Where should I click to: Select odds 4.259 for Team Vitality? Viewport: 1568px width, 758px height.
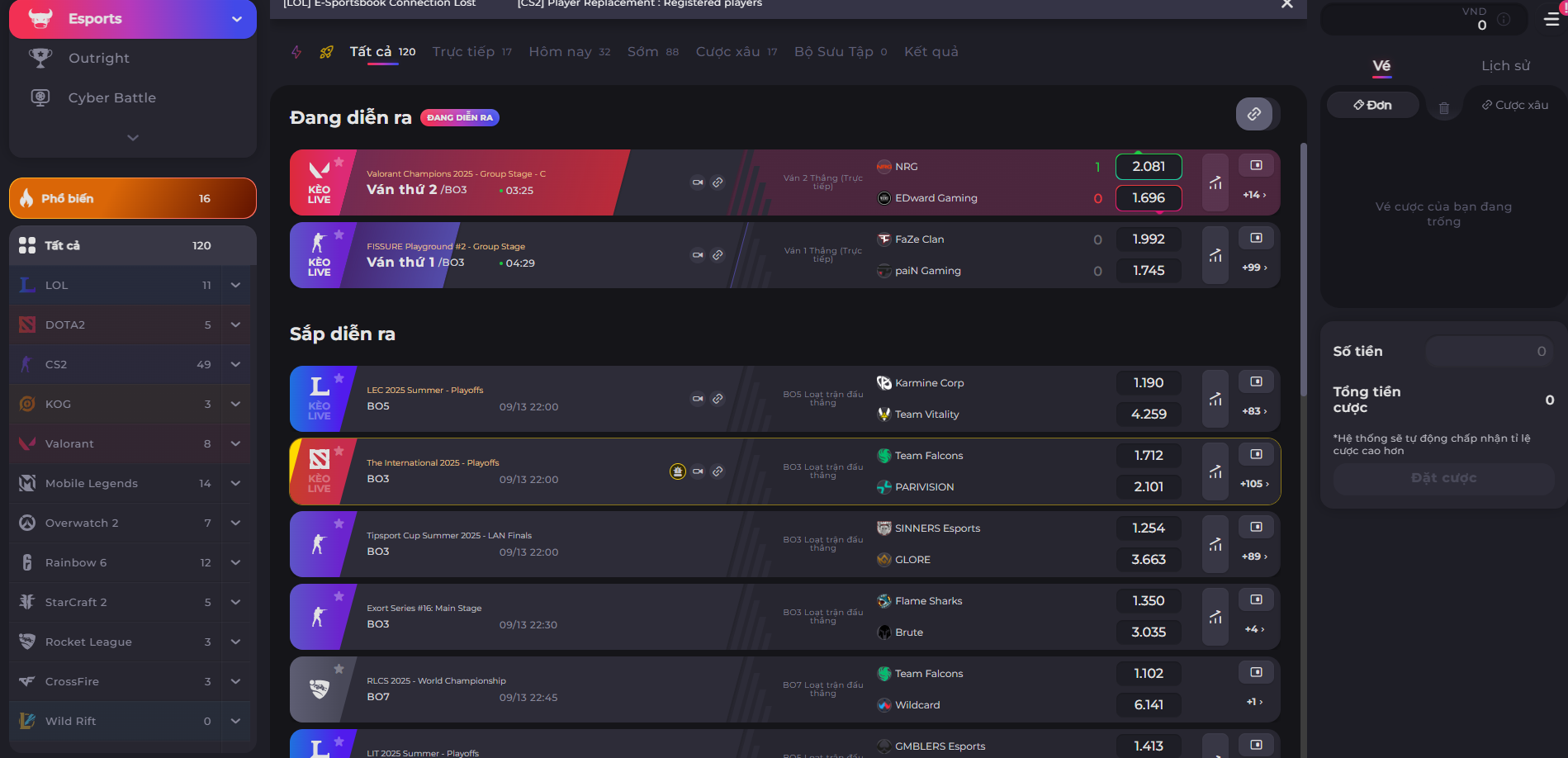(x=1149, y=415)
